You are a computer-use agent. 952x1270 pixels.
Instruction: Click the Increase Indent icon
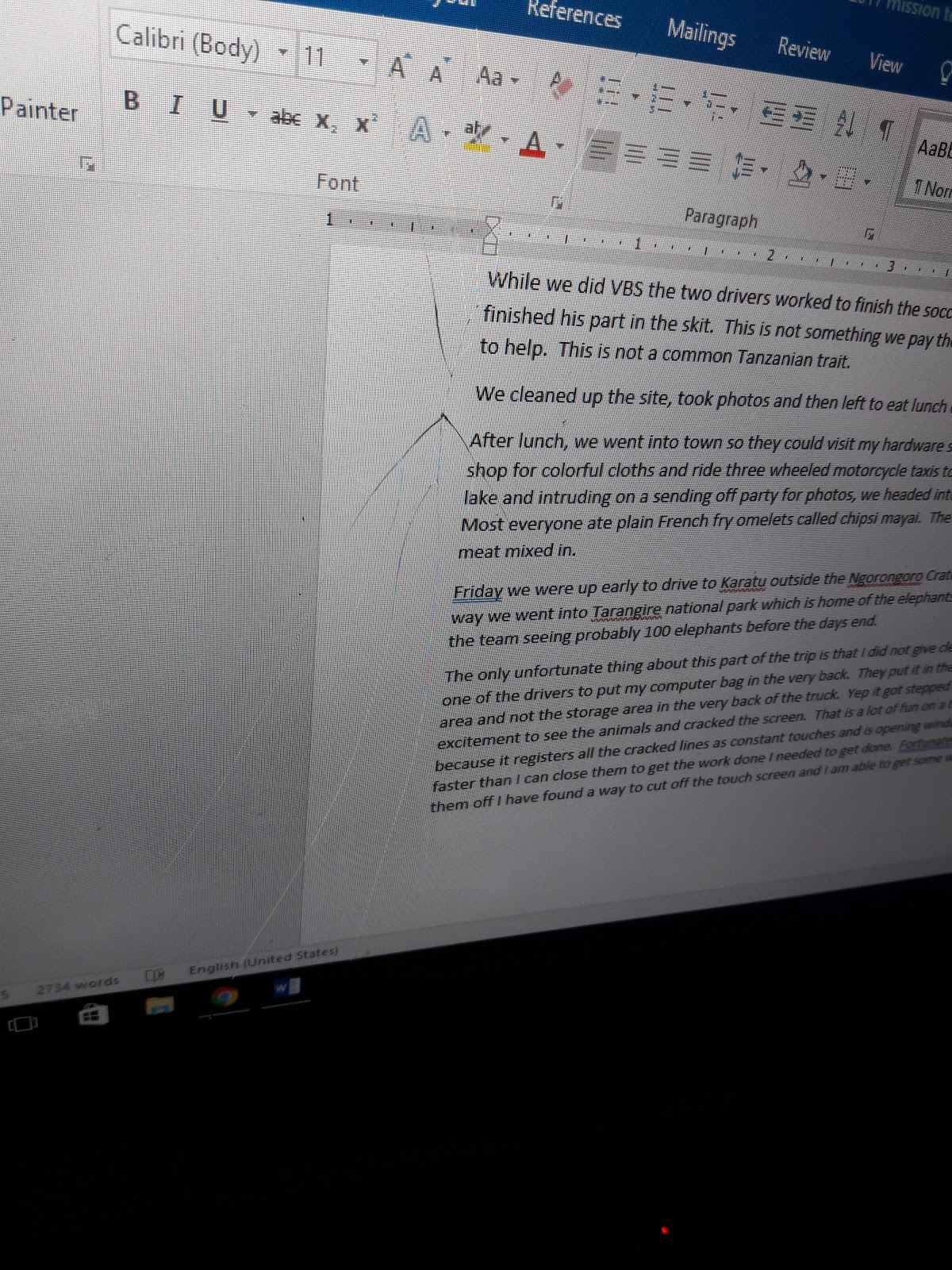(804, 118)
